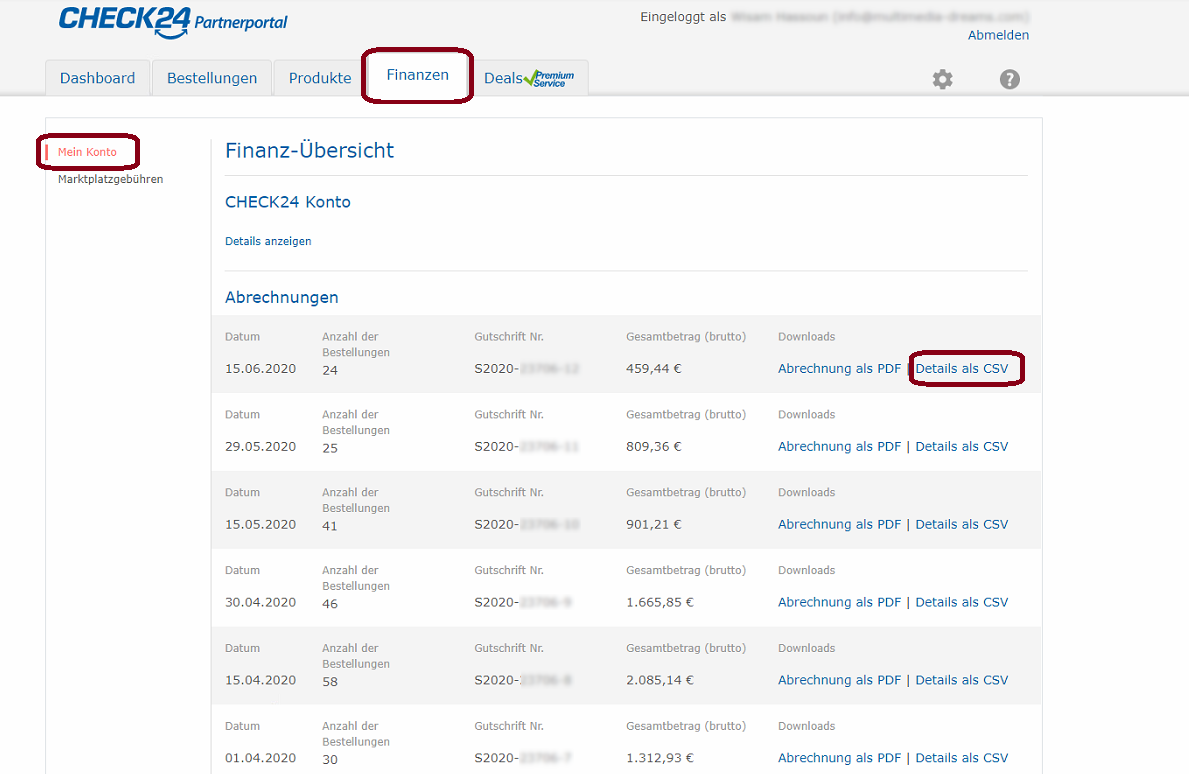Open the Deals Premium Service tab
This screenshot has width=1189, height=774.
tap(529, 78)
